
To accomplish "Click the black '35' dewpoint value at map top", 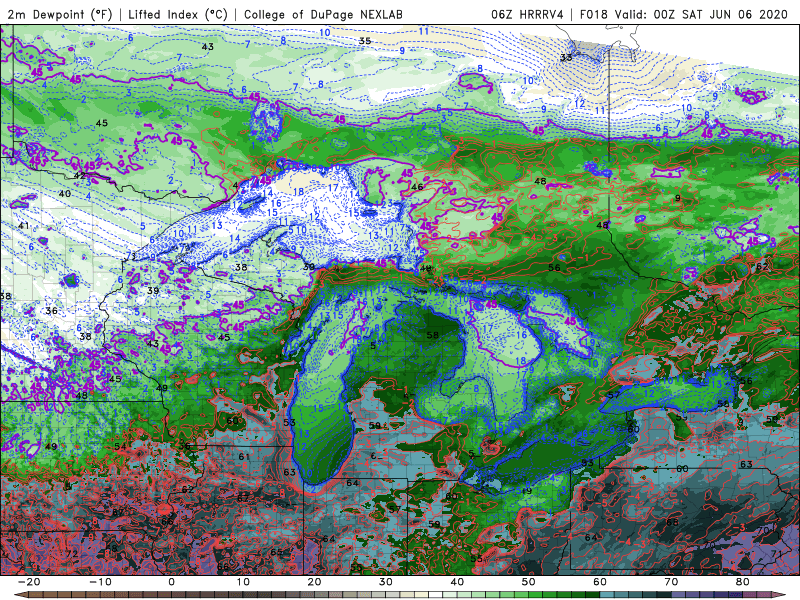I will click(x=365, y=41).
